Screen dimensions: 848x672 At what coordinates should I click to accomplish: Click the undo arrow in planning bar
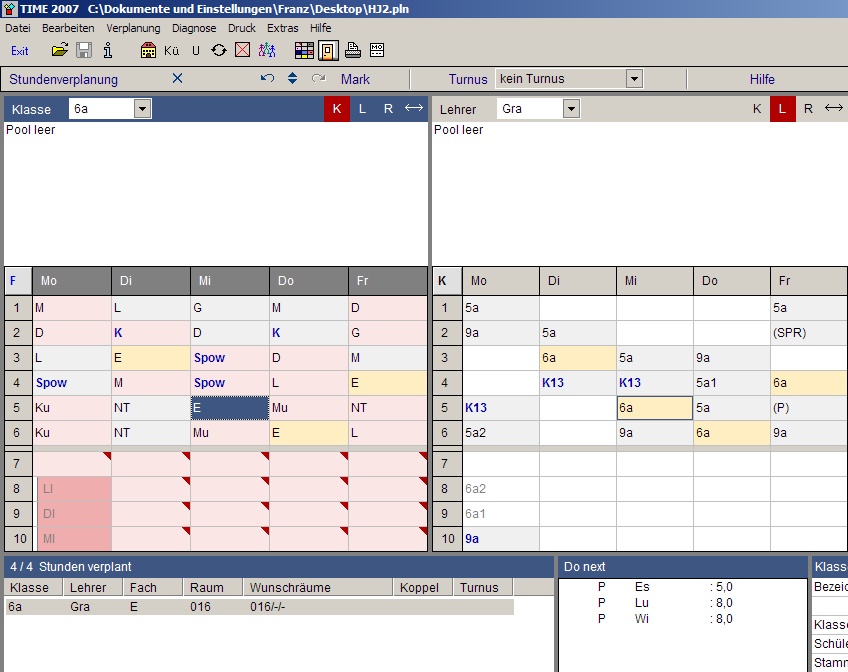266,79
